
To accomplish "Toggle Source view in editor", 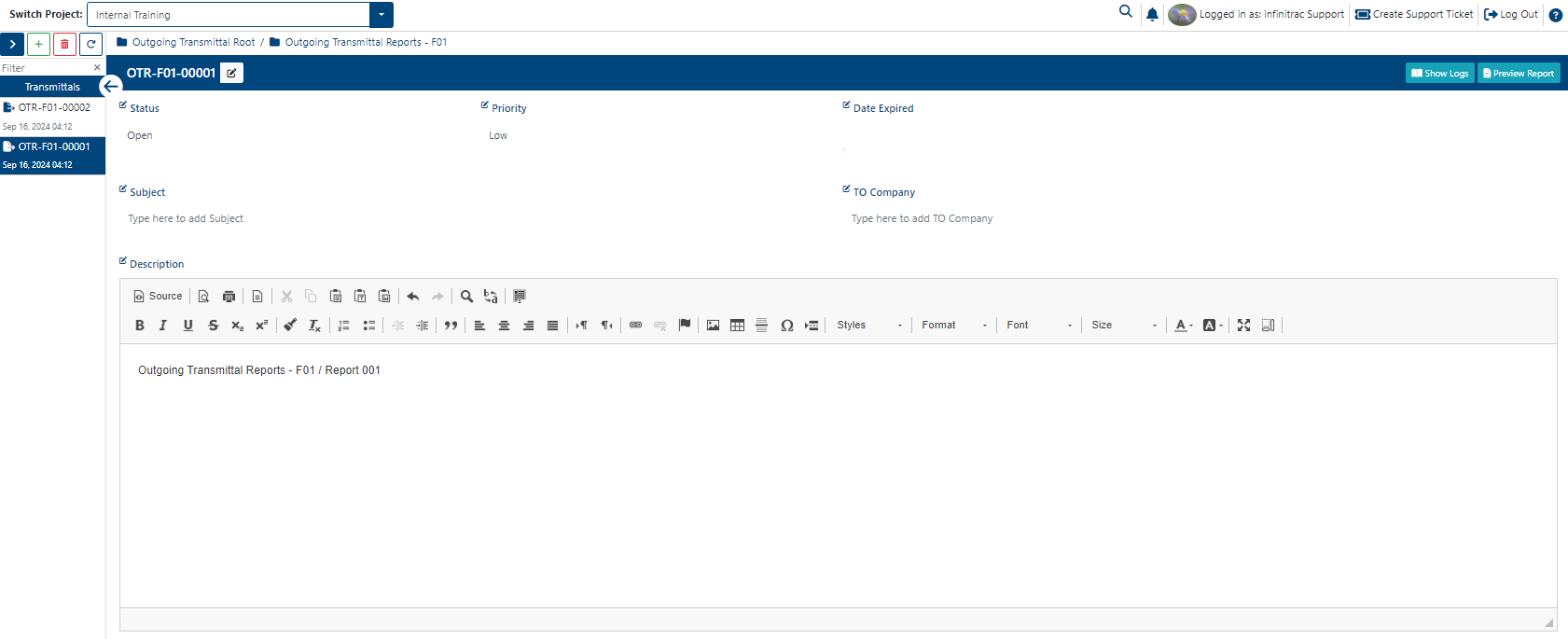I will tap(158, 297).
